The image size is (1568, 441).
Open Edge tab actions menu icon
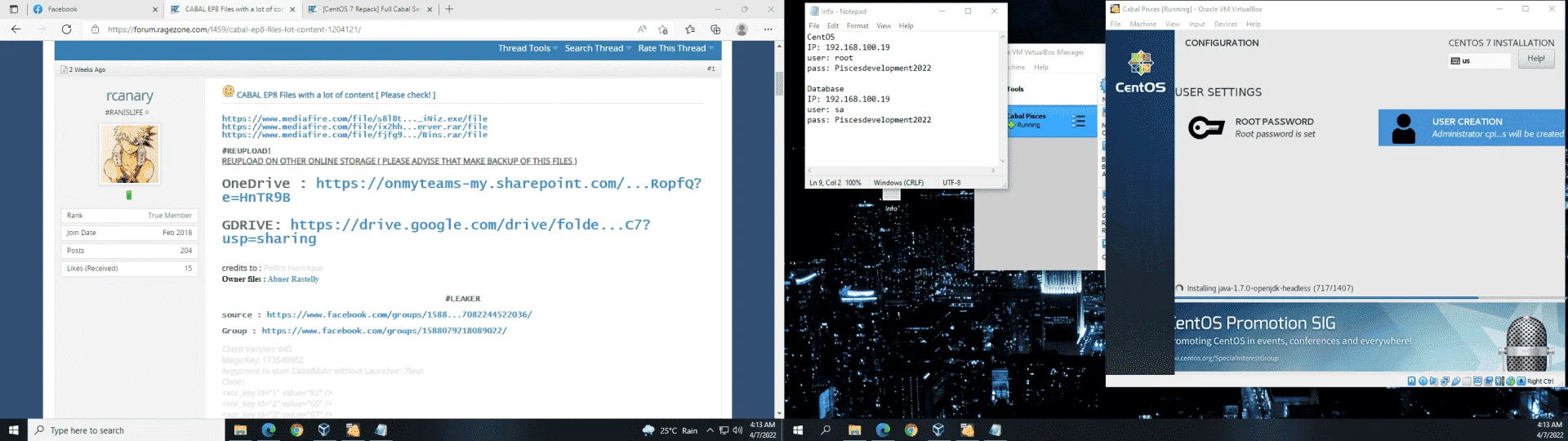(x=13, y=9)
